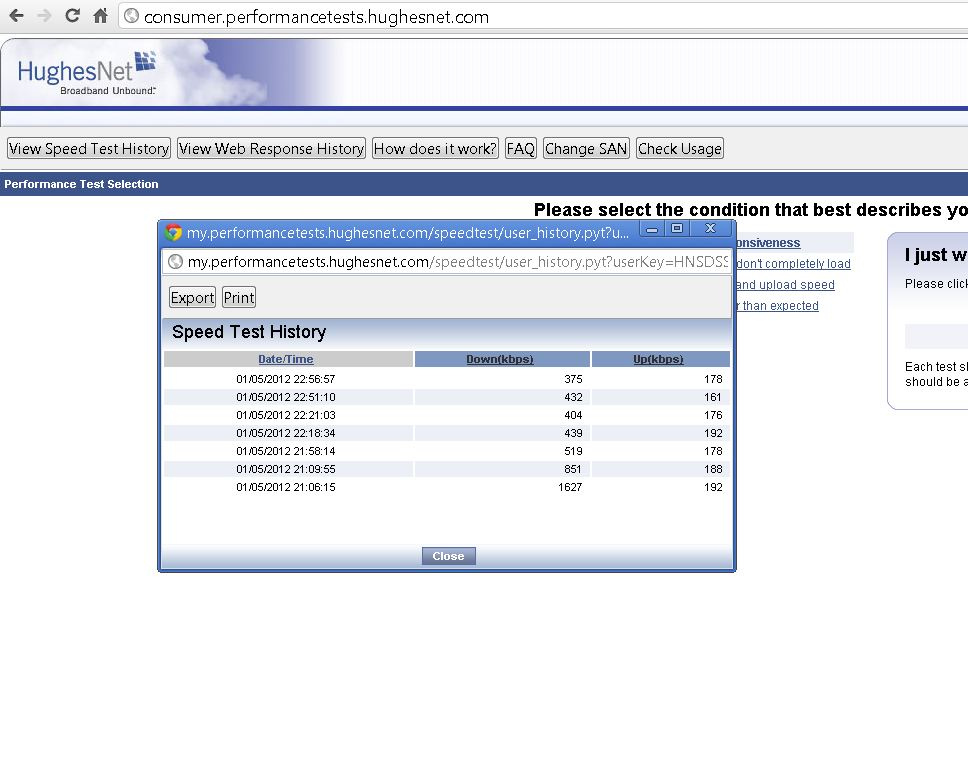
Task: Select the 01/05/2012 22:56:57 entry
Action: coord(286,379)
